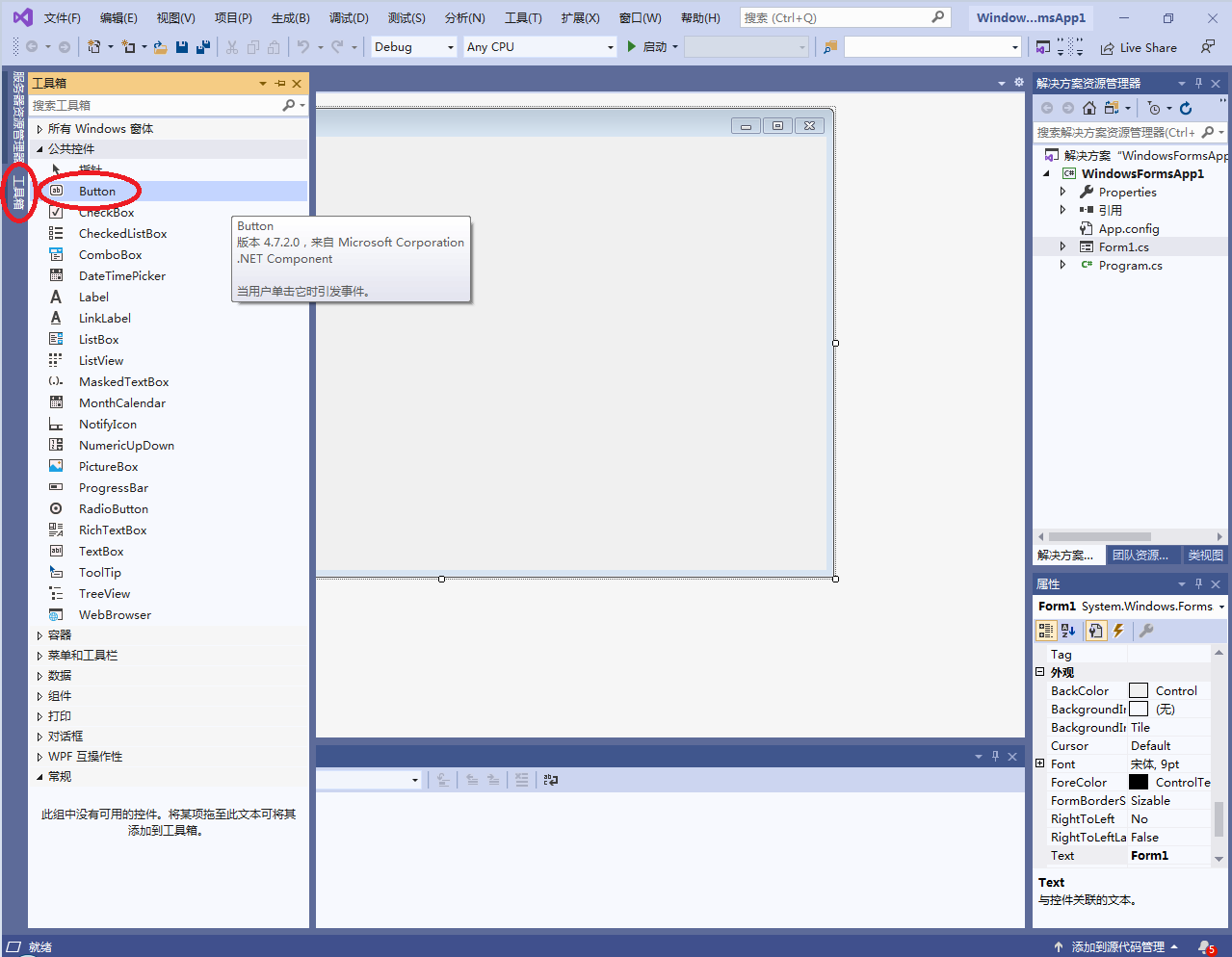Open the '调试(D)' menu

click(349, 18)
